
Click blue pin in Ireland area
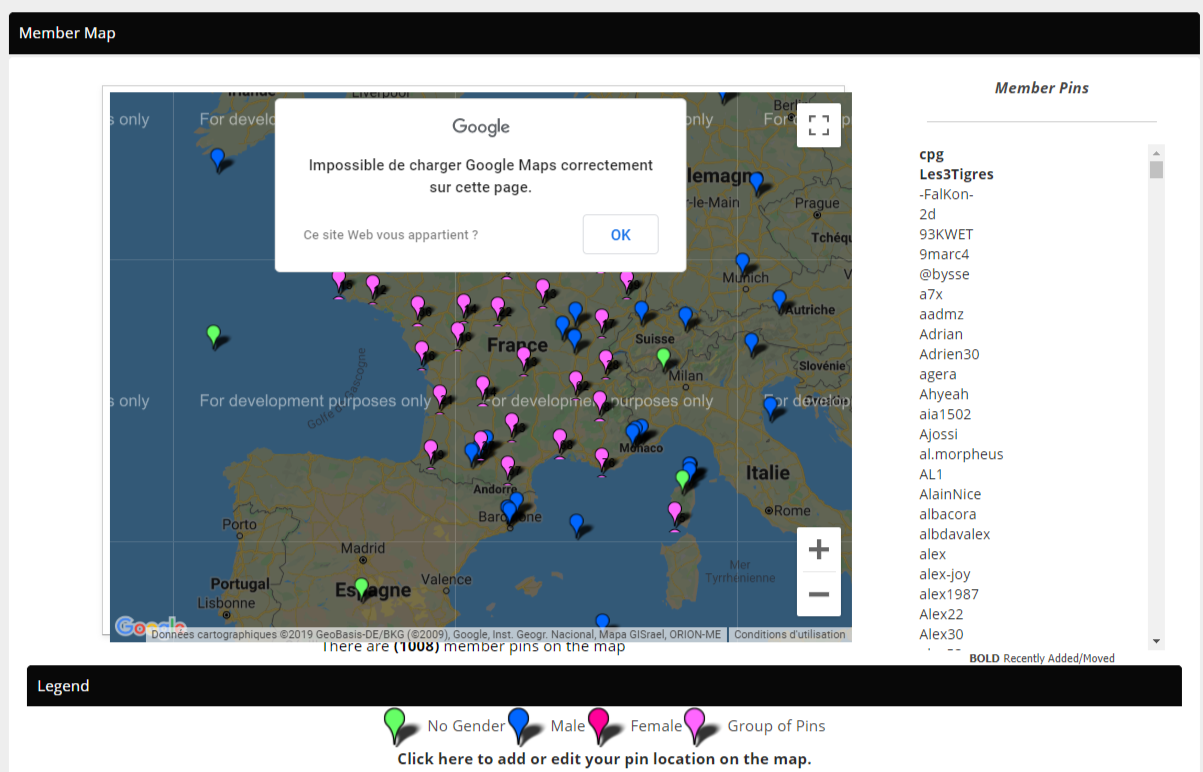217,160
